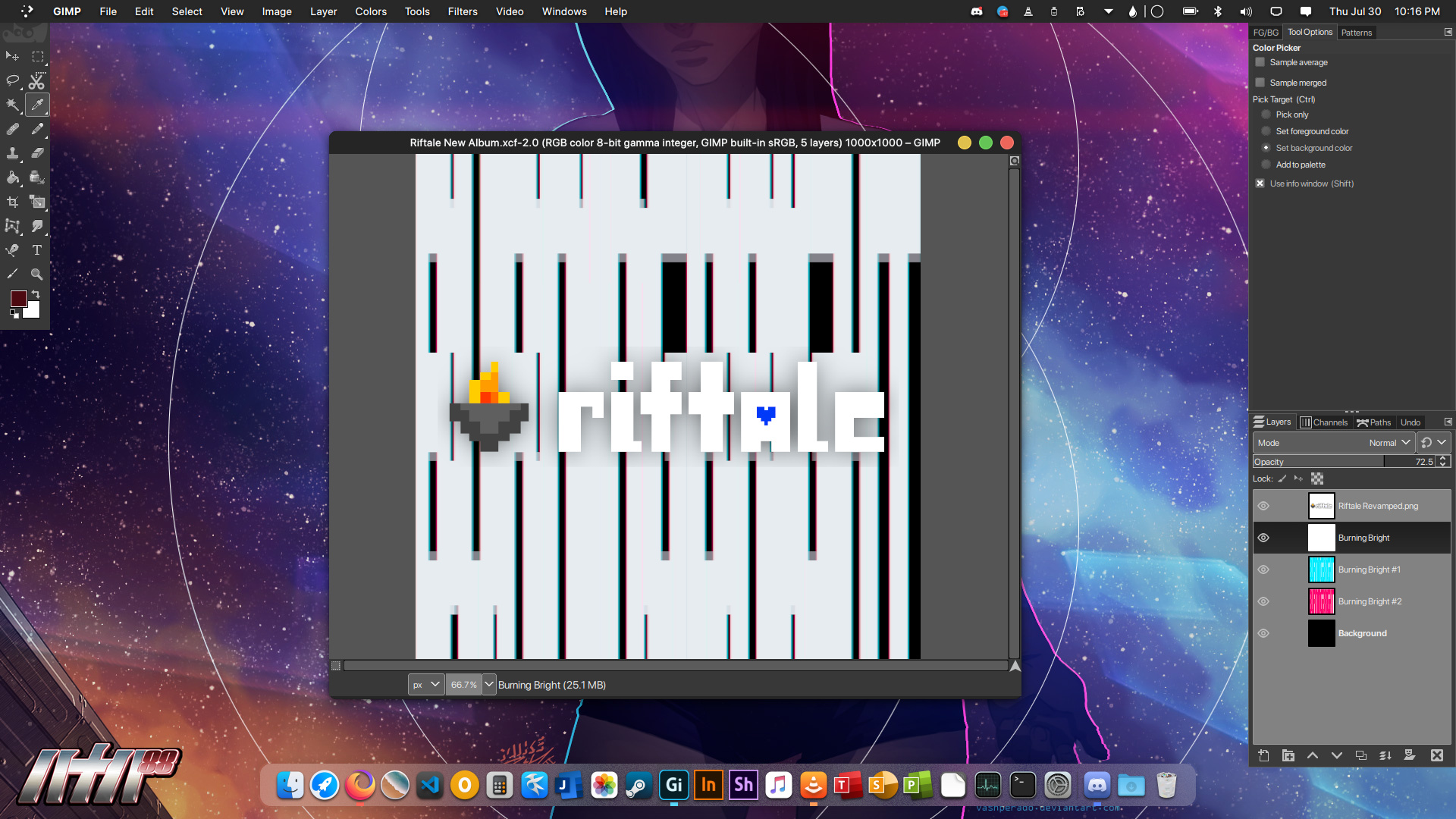Click the new layer icon
1456x819 pixels.
(1263, 755)
